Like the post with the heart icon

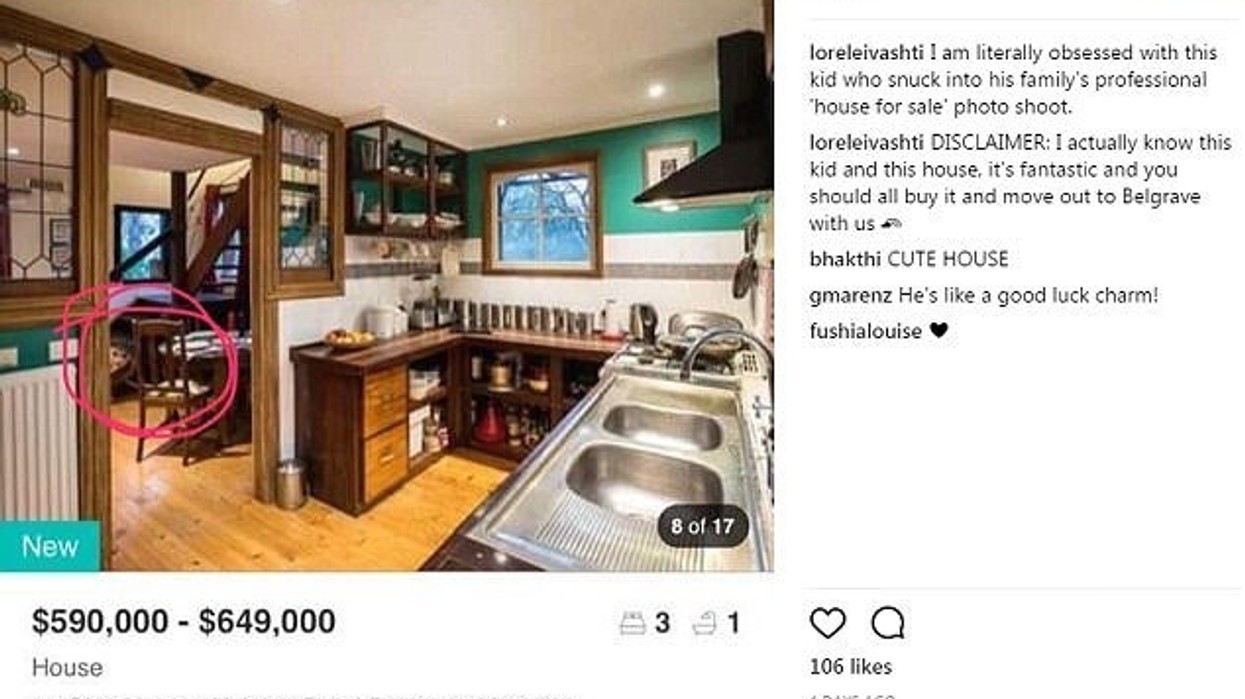click(x=827, y=623)
